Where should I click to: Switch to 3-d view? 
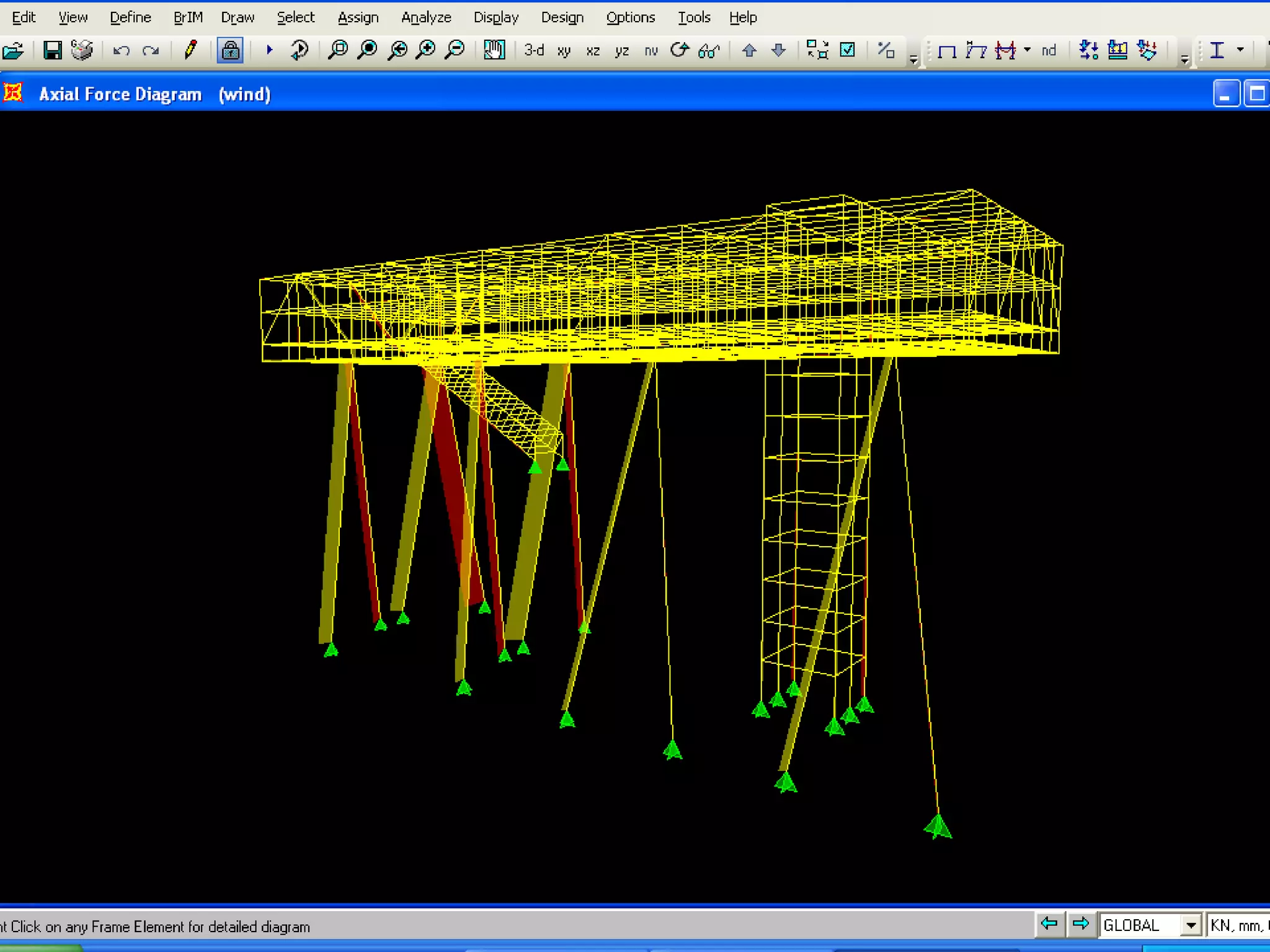[x=533, y=50]
